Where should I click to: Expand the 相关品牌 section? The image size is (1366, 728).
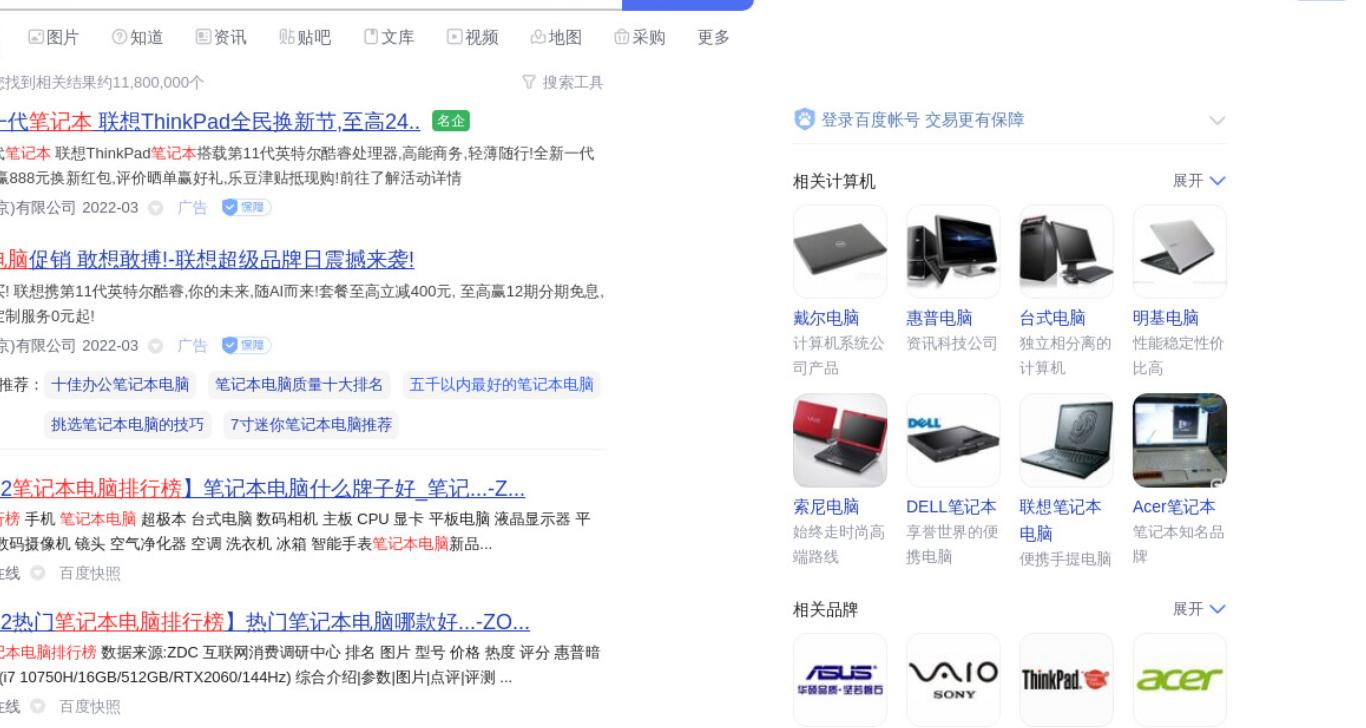[x=1199, y=609]
